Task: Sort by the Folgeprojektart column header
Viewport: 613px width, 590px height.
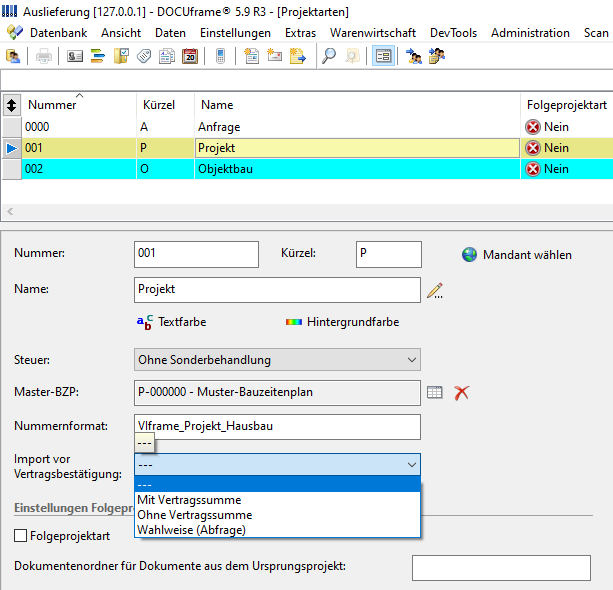Action: tap(567, 105)
